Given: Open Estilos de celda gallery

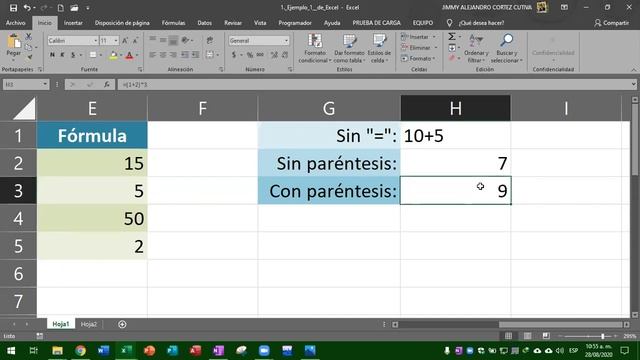Looking at the screenshot, I should pos(379,49).
